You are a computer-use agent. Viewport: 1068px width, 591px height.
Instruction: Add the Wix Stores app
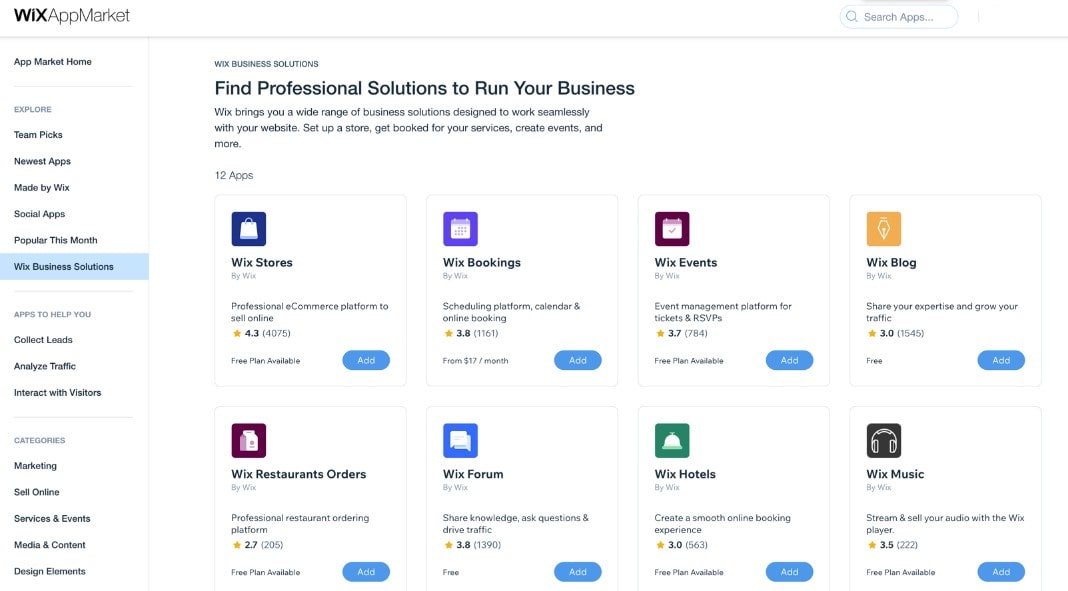click(366, 360)
